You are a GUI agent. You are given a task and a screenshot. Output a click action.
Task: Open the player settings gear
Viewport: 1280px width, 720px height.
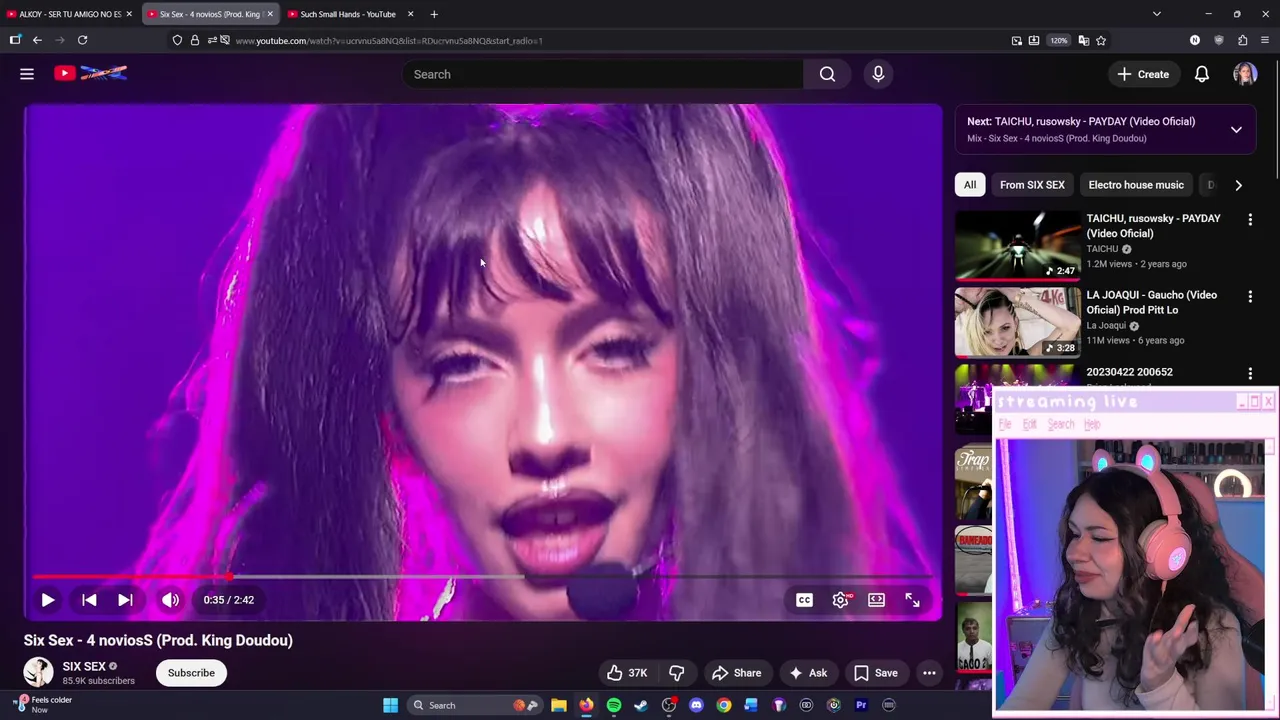[840, 600]
